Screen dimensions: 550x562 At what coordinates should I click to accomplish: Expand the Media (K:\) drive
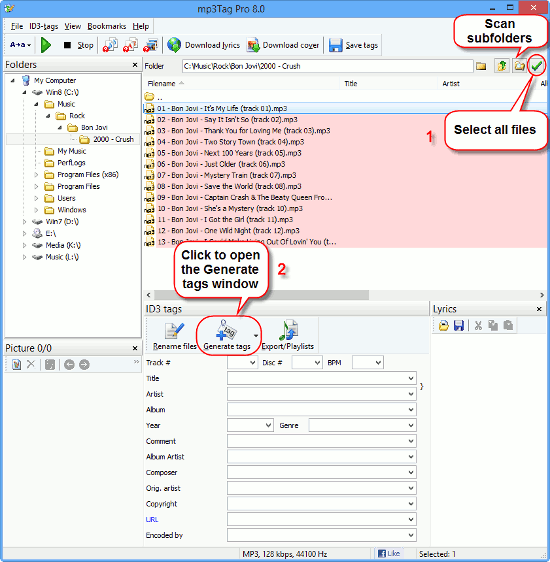pyautogui.click(x=24, y=245)
